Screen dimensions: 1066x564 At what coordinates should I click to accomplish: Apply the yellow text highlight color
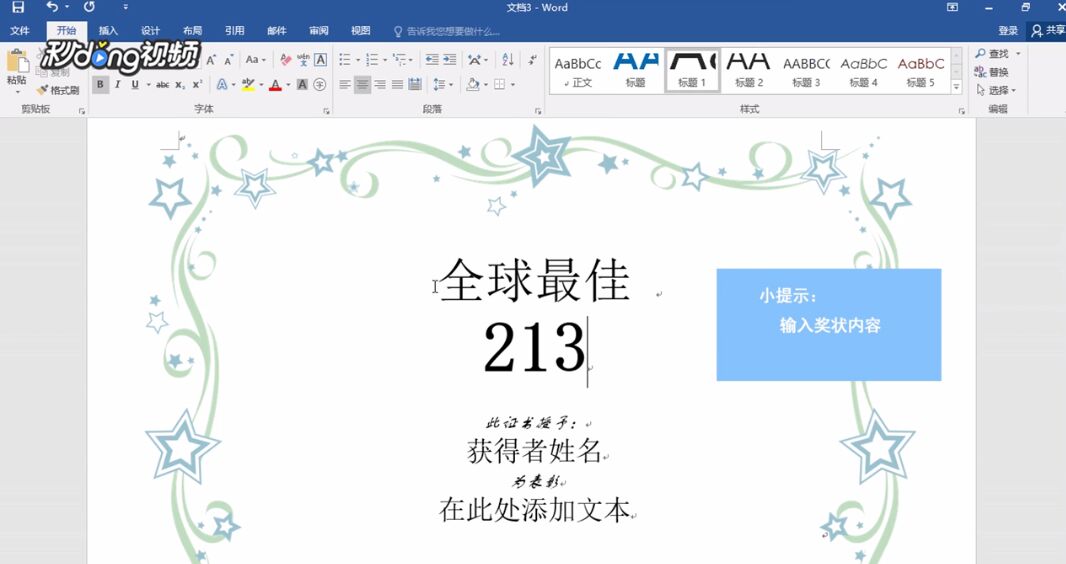(x=247, y=84)
